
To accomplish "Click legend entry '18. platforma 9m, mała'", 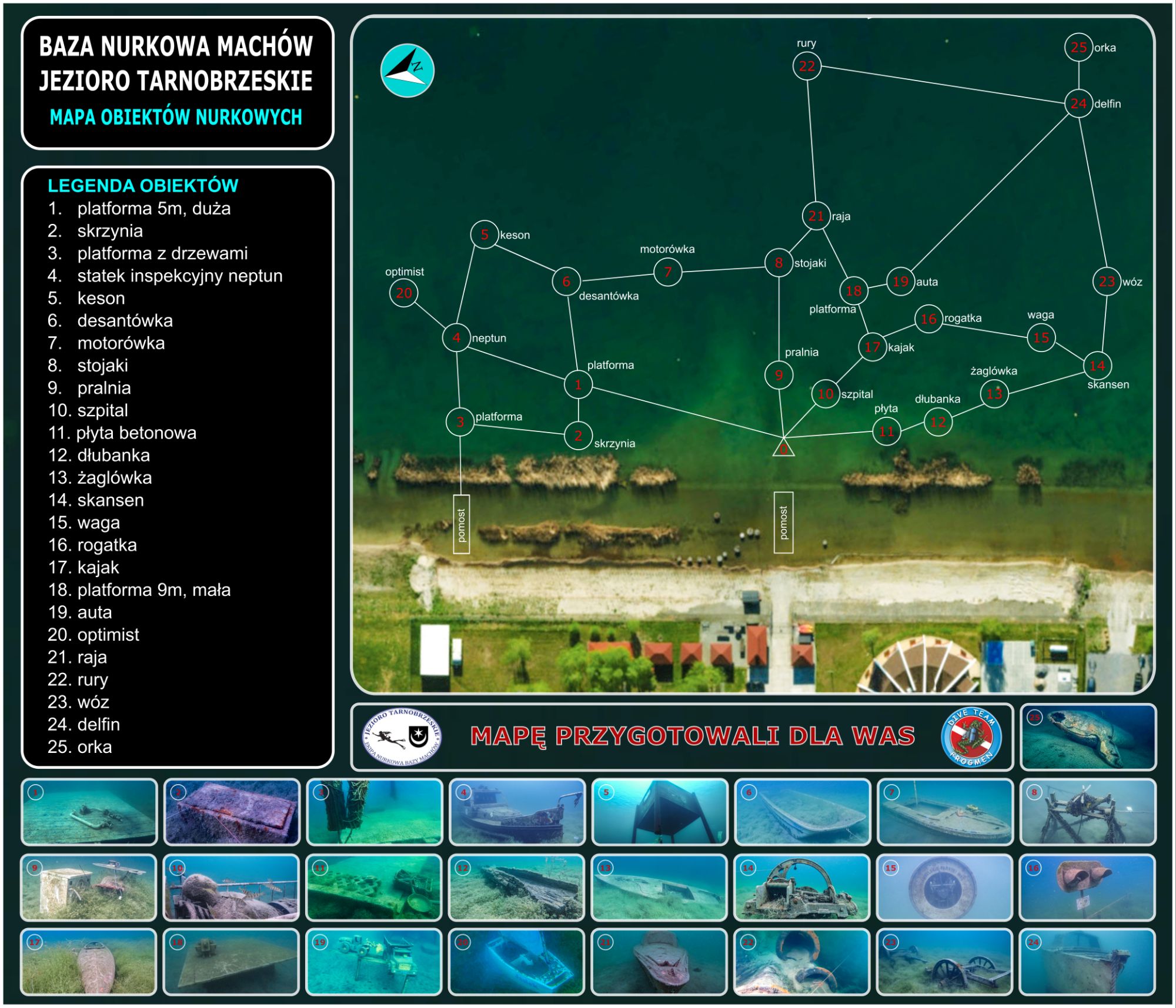I will 139,590.
